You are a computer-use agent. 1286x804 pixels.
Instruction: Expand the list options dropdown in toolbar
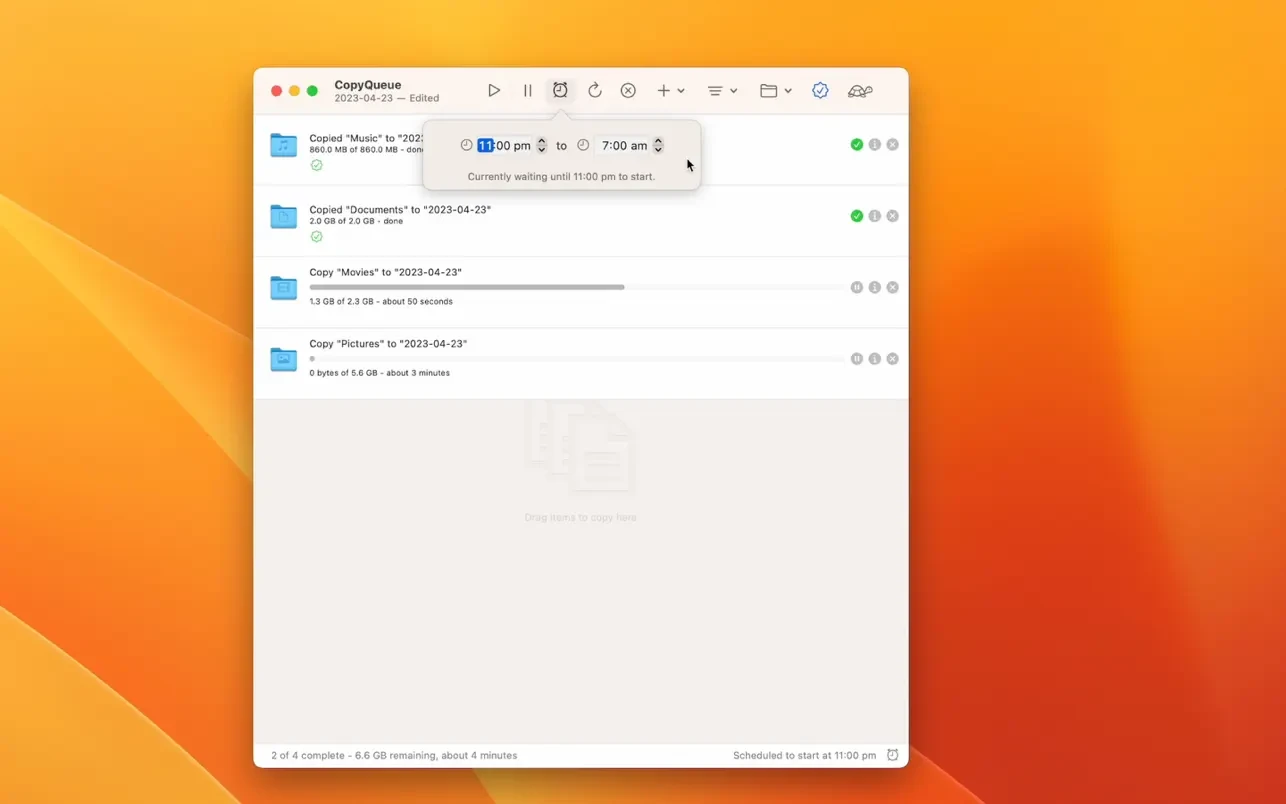click(722, 91)
